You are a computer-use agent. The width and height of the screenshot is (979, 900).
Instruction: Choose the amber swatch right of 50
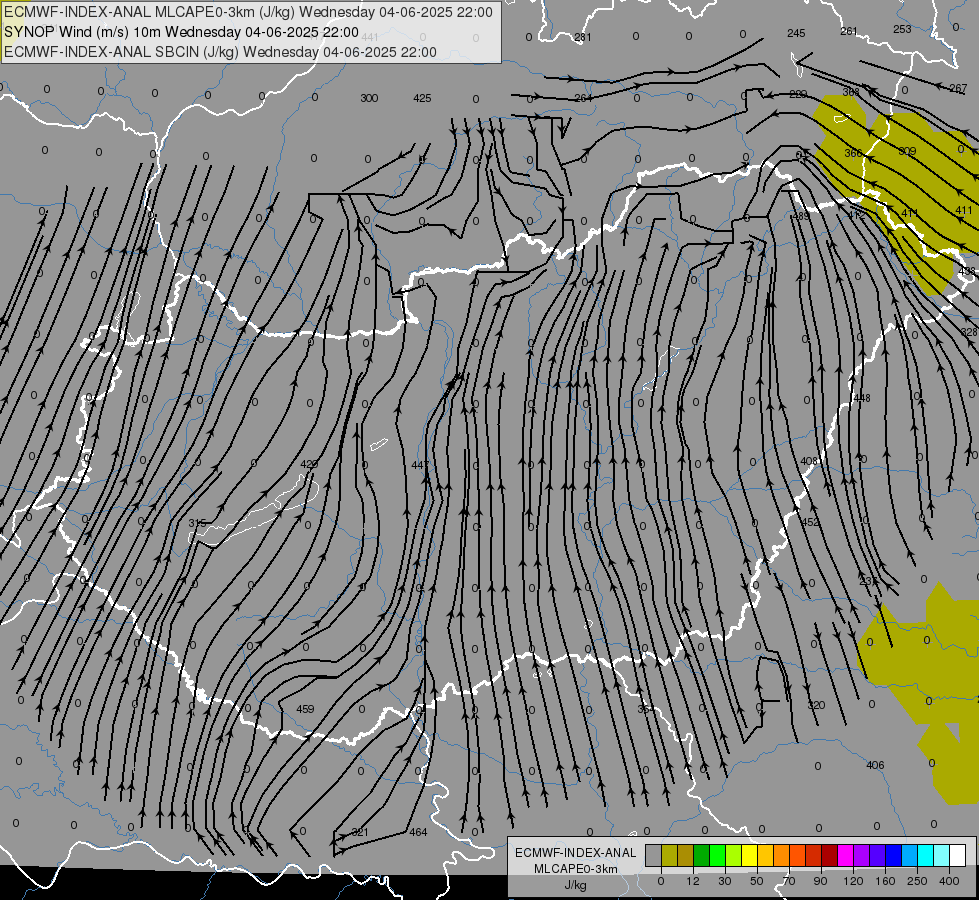765,856
